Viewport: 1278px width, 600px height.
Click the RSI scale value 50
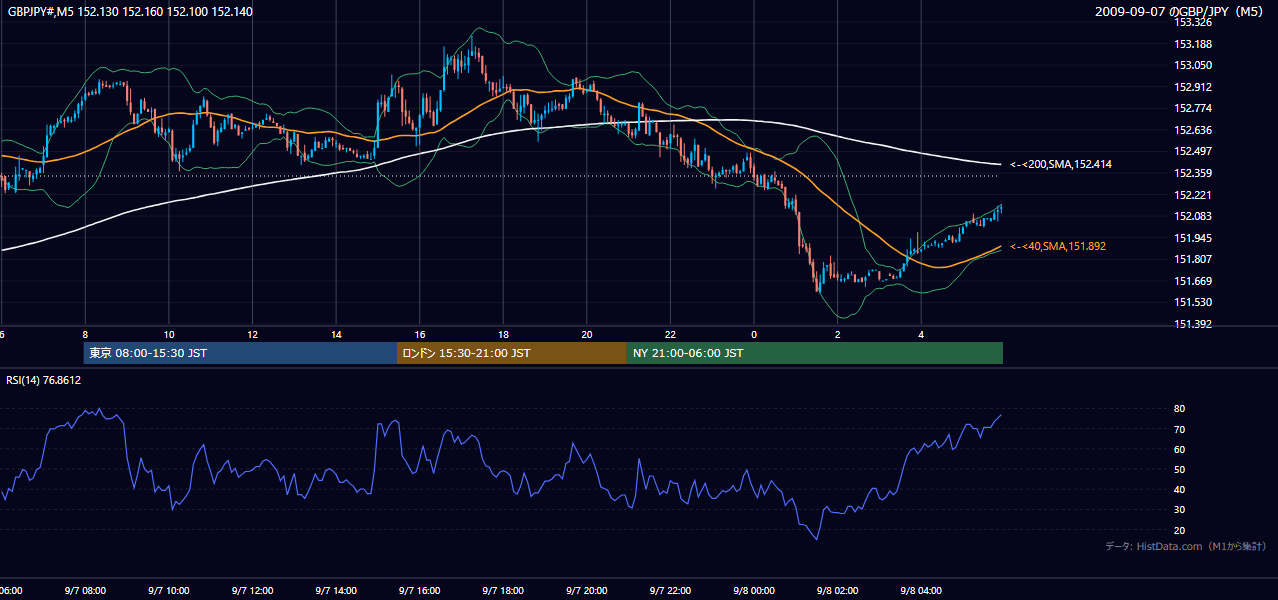point(1180,469)
